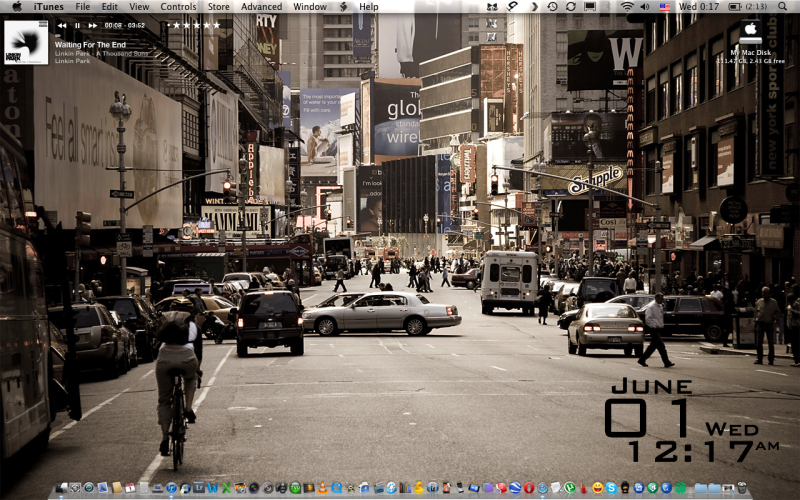800x500 pixels.
Task: Skip to the next track in widget
Action: (x=93, y=25)
